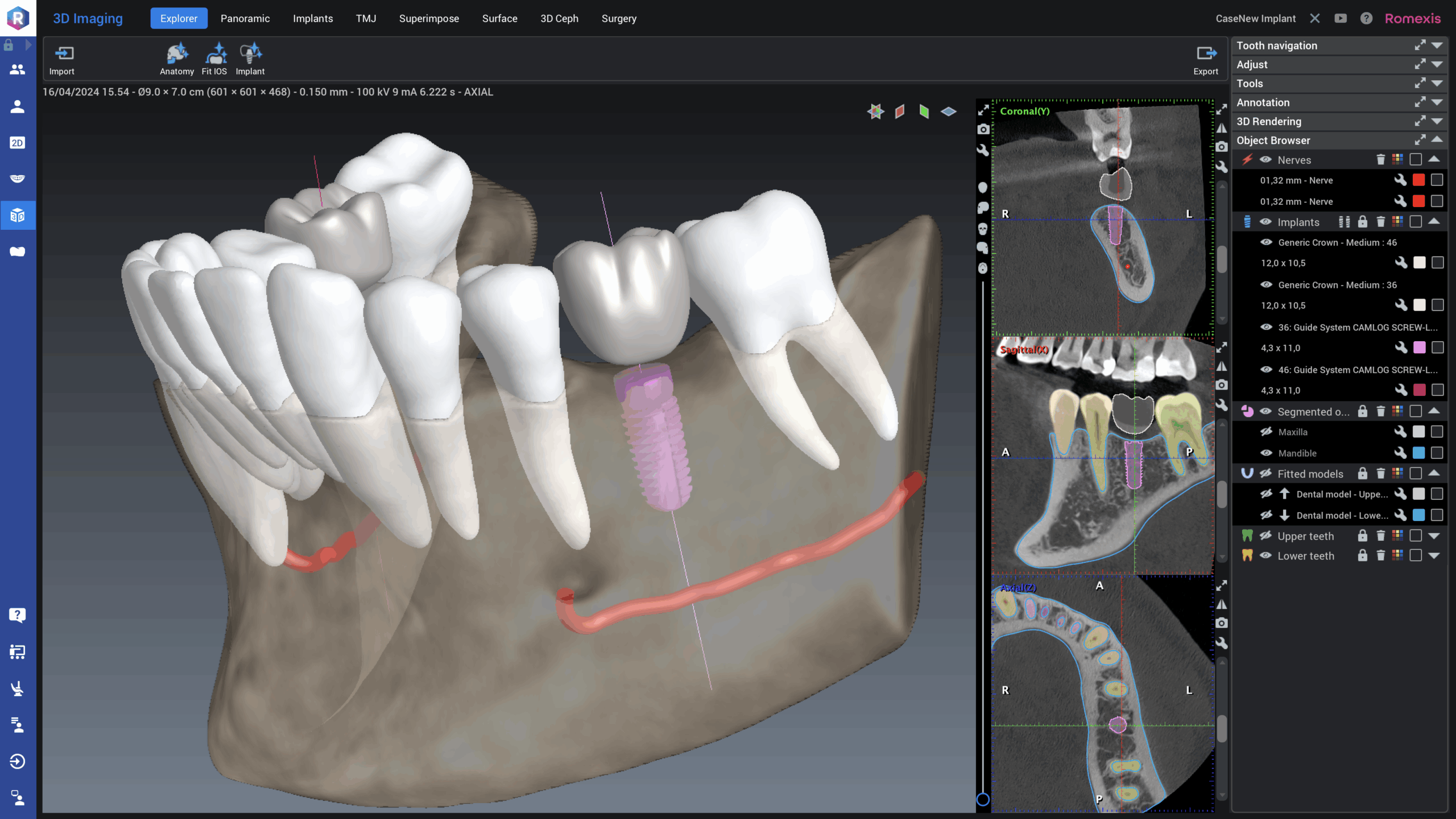
Task: Take a snapshot of the Coronal view
Action: (x=1222, y=147)
